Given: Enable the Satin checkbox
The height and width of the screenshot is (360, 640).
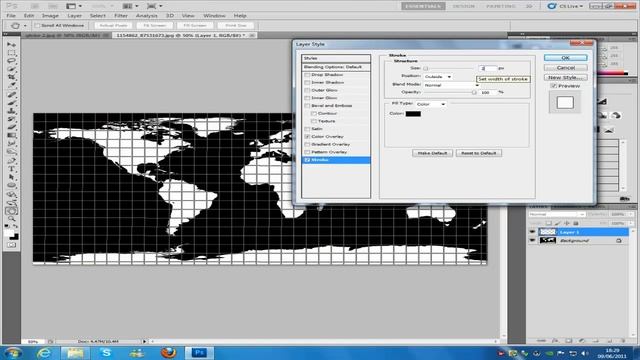Looking at the screenshot, I should [x=307, y=129].
